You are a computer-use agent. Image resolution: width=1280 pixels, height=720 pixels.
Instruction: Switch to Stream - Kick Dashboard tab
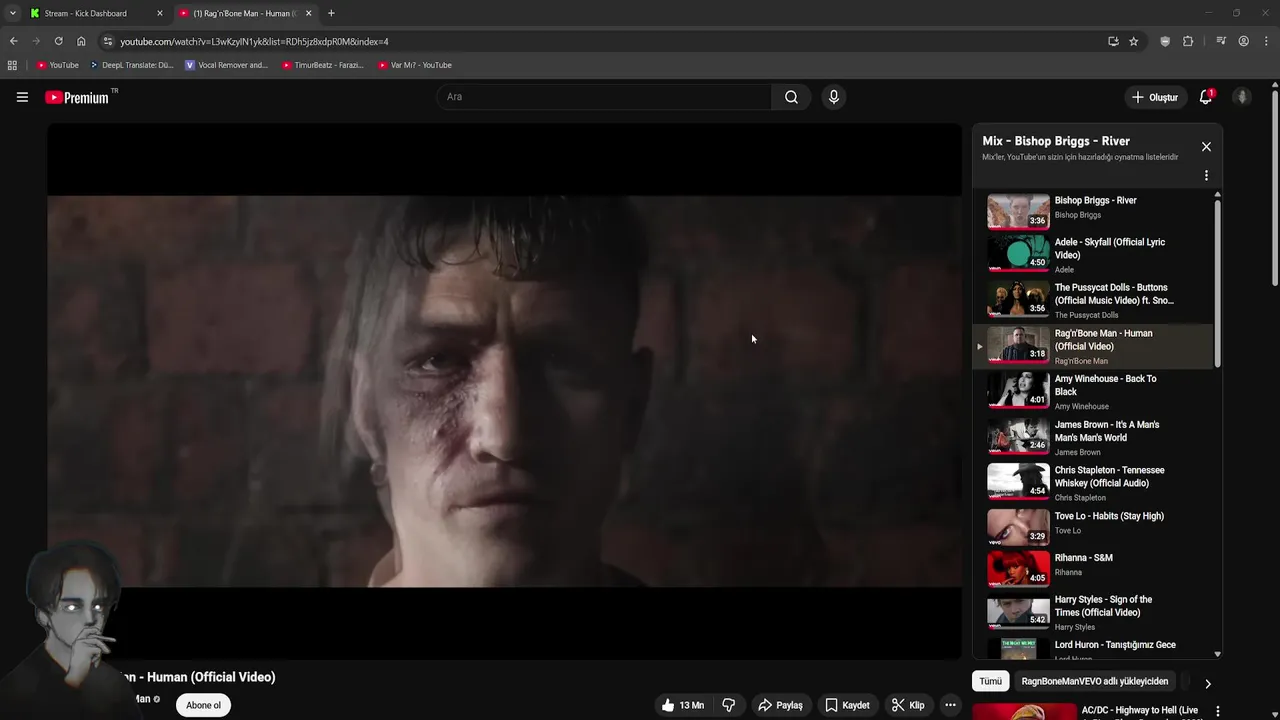tap(95, 13)
